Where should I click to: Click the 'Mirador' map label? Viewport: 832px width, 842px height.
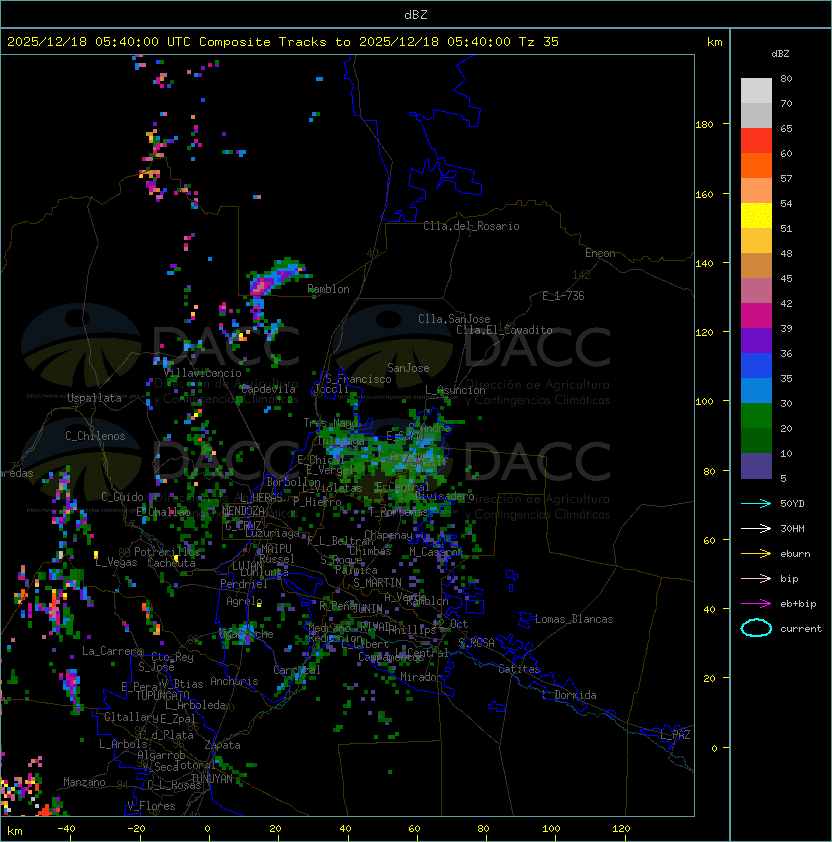tap(421, 678)
